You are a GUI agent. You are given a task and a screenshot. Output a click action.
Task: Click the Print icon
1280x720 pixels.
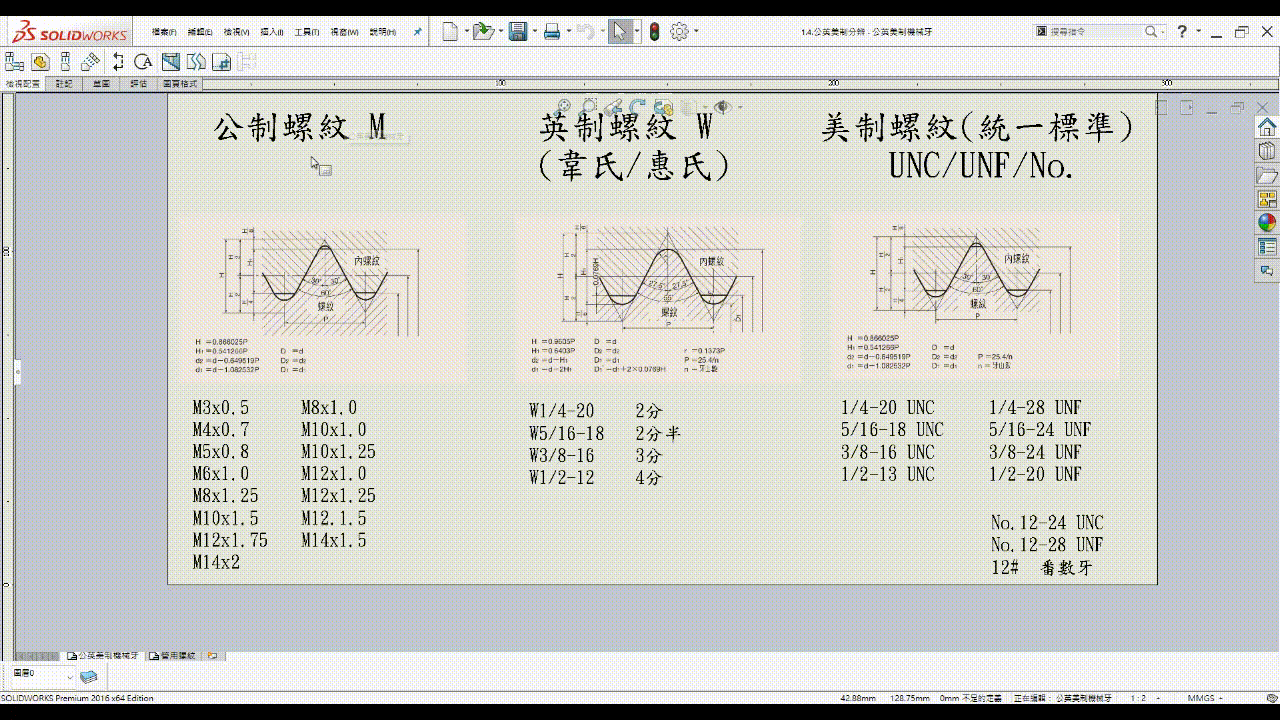point(551,32)
